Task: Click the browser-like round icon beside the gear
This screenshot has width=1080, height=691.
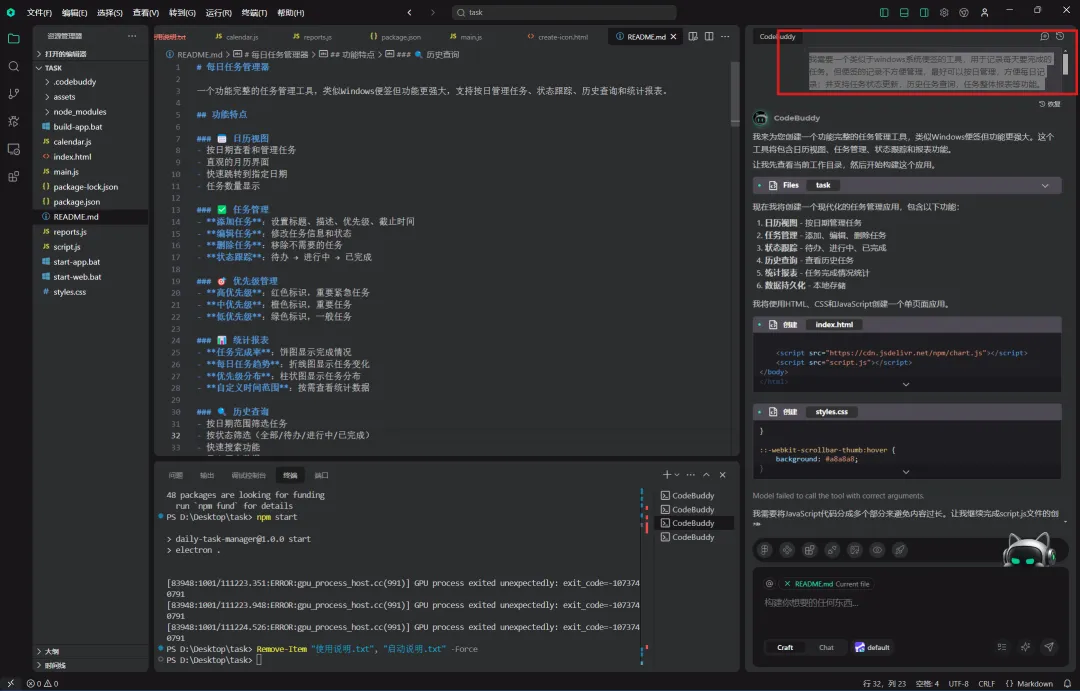Action: (x=964, y=12)
